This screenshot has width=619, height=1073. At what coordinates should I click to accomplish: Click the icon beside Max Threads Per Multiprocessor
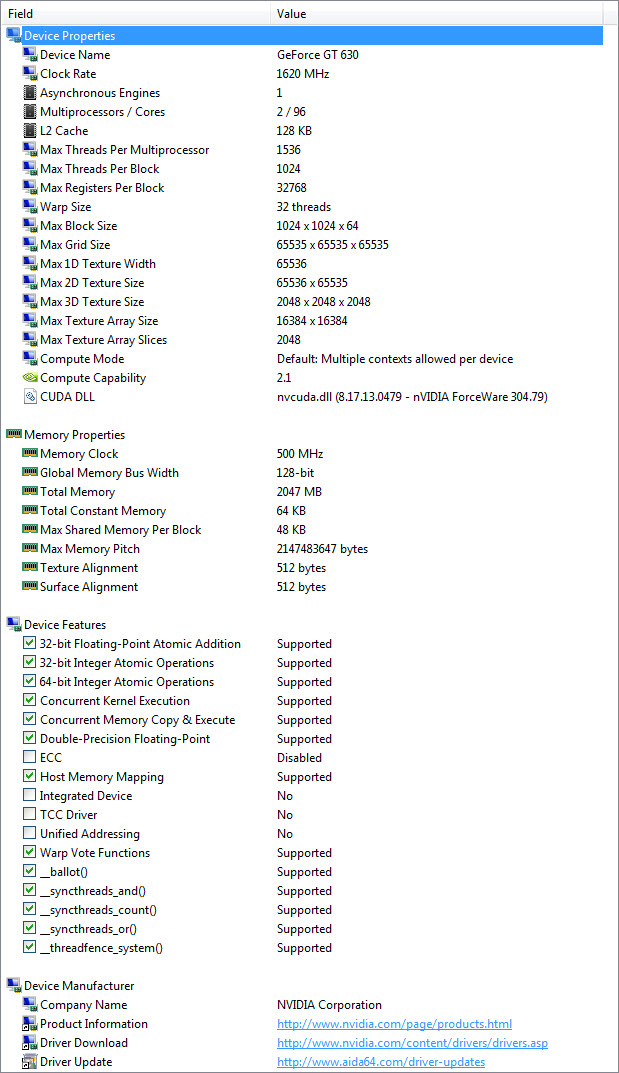point(29,150)
